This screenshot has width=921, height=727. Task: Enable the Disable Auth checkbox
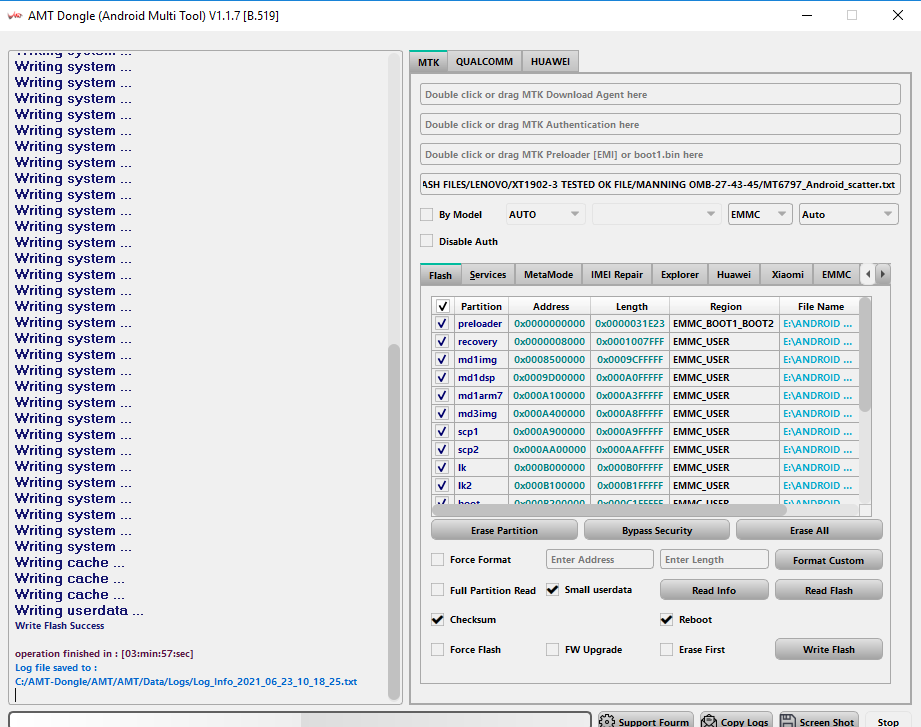(x=427, y=241)
